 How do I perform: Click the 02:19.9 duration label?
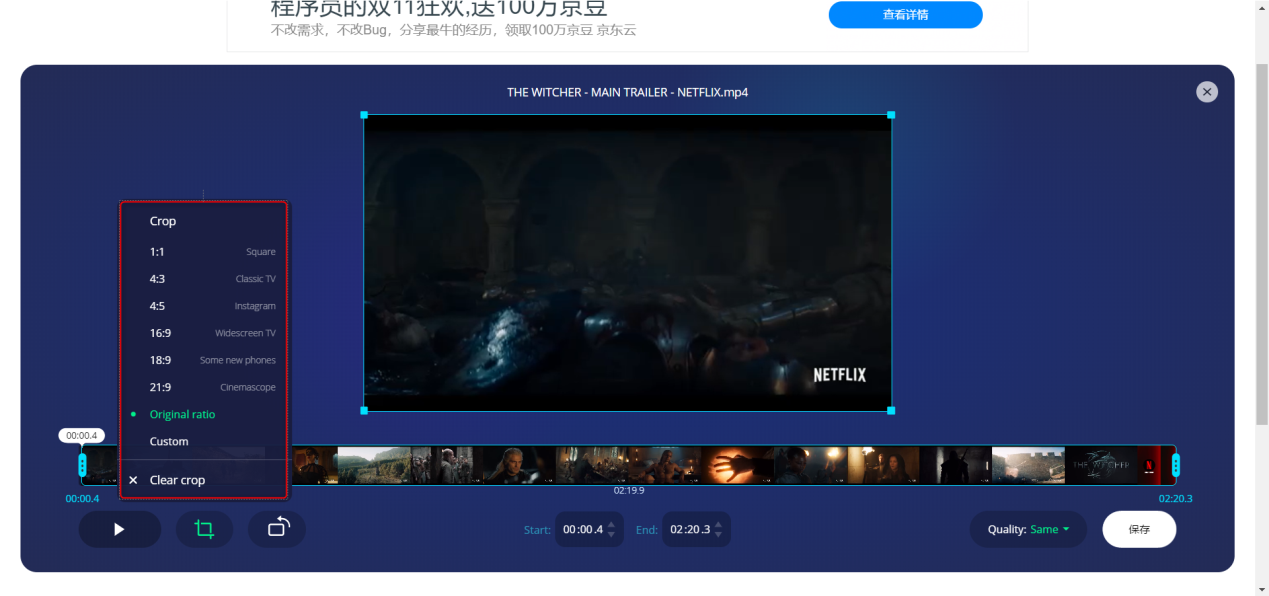(x=629, y=491)
